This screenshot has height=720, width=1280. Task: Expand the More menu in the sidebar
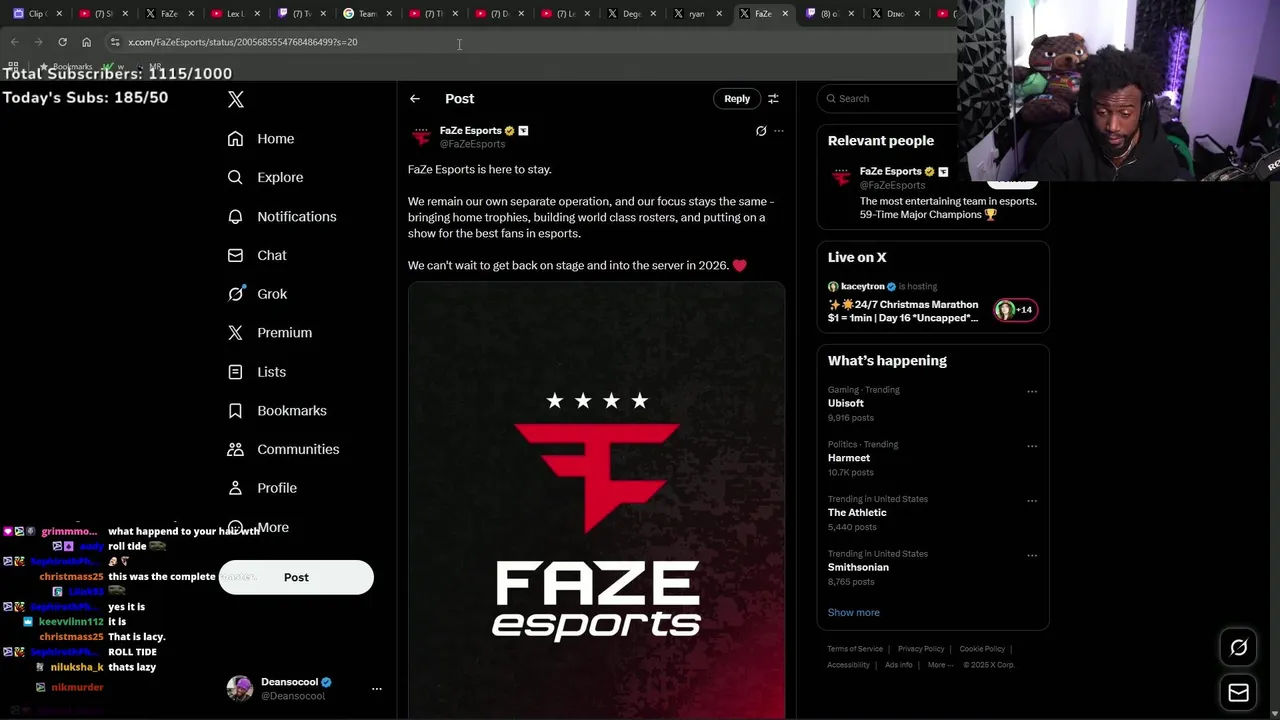coord(258,528)
